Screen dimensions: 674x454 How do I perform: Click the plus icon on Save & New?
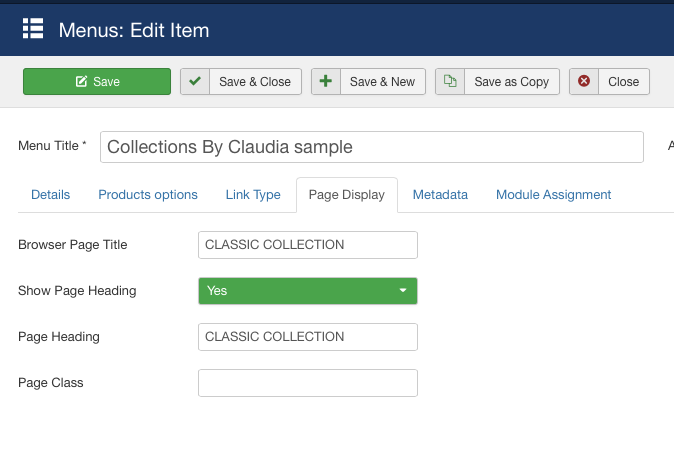pyautogui.click(x=326, y=82)
